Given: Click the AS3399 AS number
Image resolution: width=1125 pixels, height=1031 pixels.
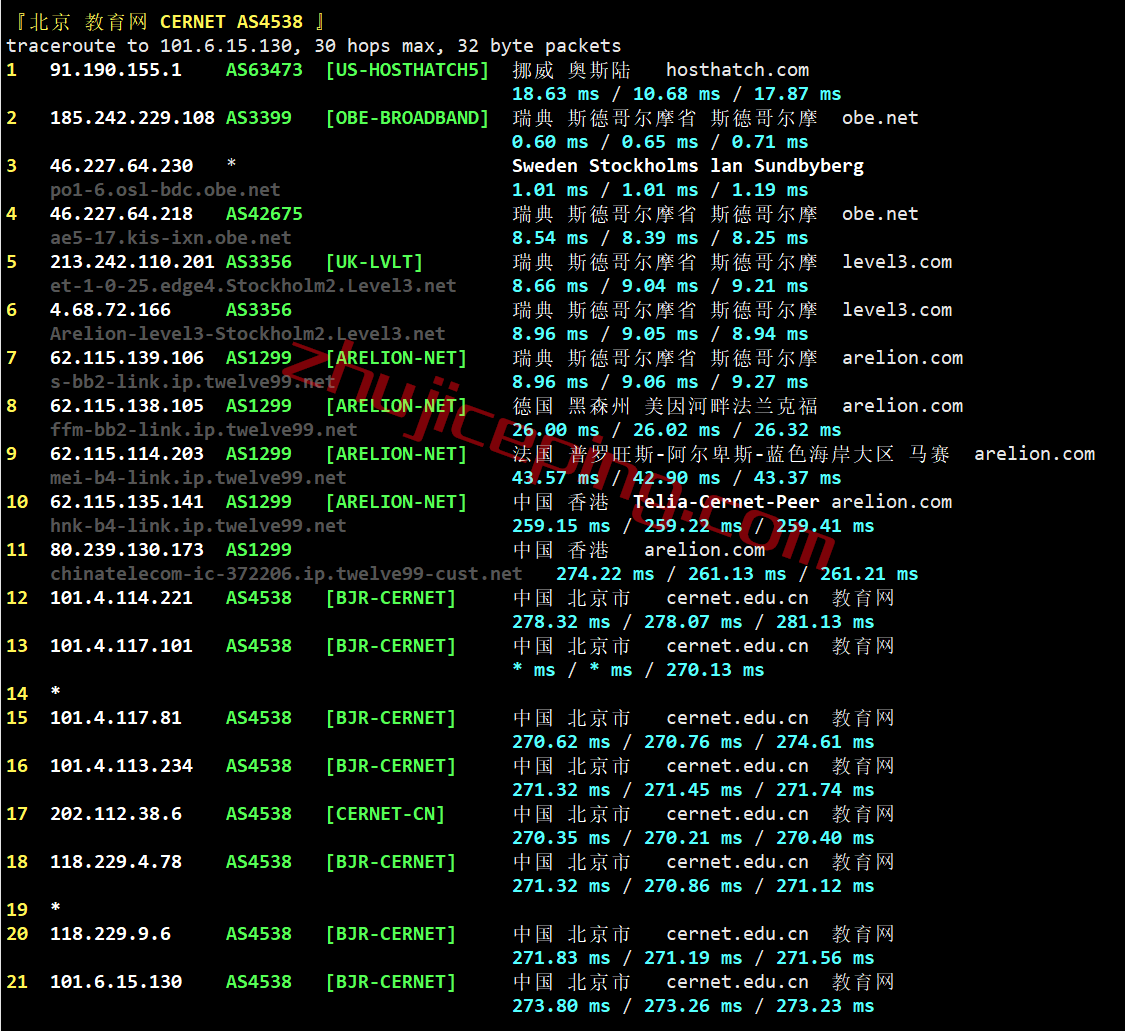Looking at the screenshot, I should (x=259, y=118).
